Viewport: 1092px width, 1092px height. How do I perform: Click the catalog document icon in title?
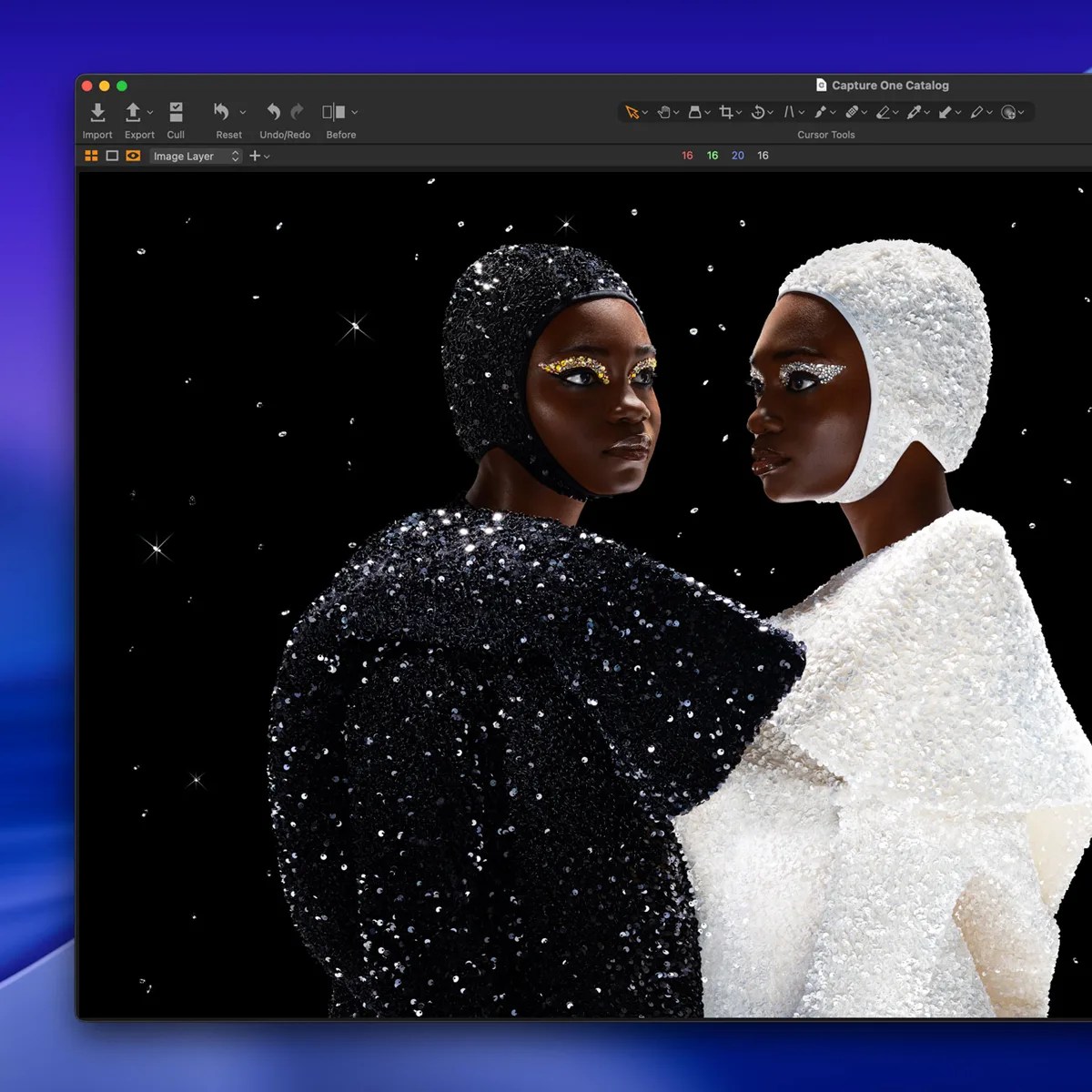822,86
